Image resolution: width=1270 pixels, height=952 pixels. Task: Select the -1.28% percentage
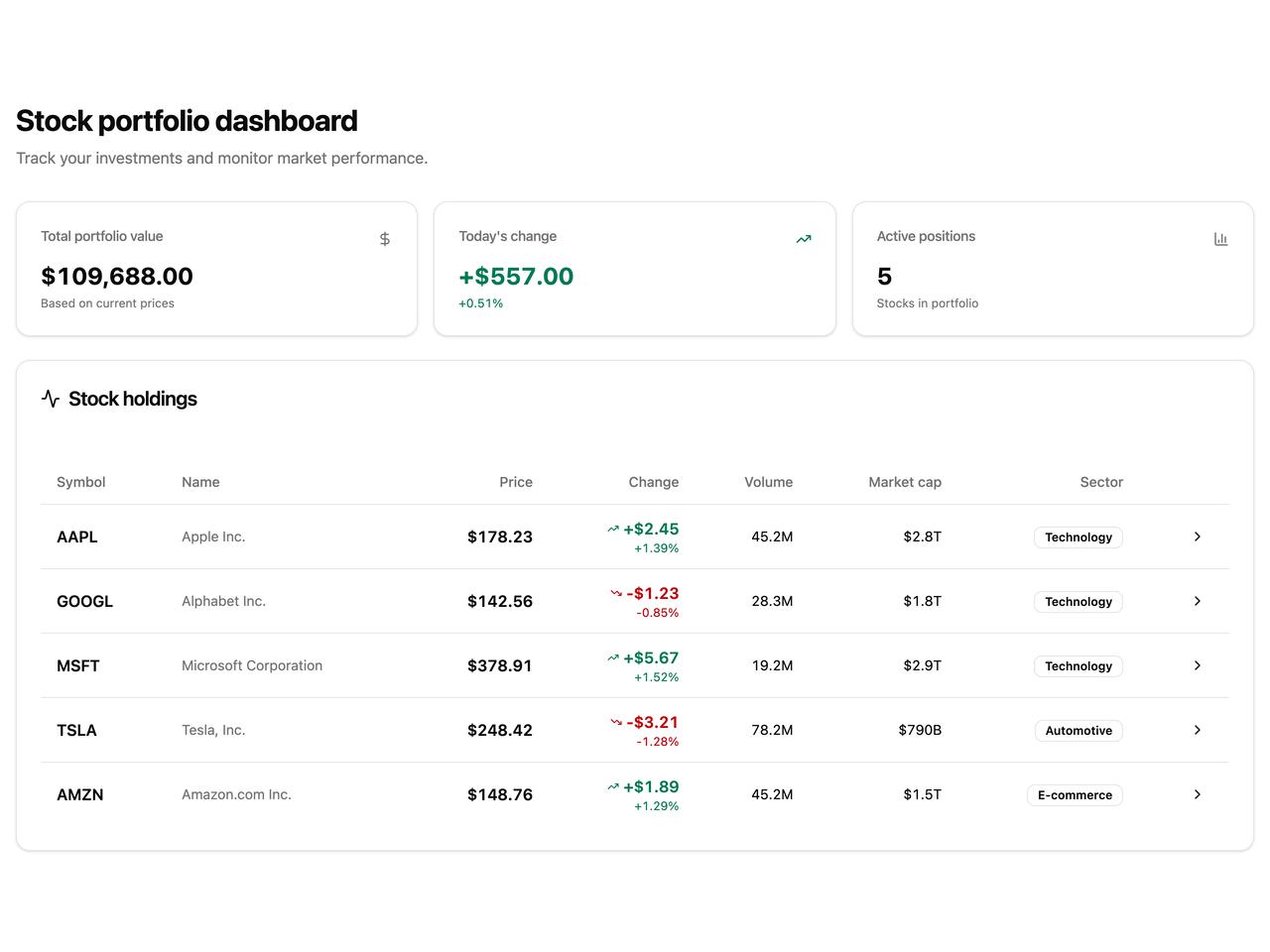click(x=658, y=742)
